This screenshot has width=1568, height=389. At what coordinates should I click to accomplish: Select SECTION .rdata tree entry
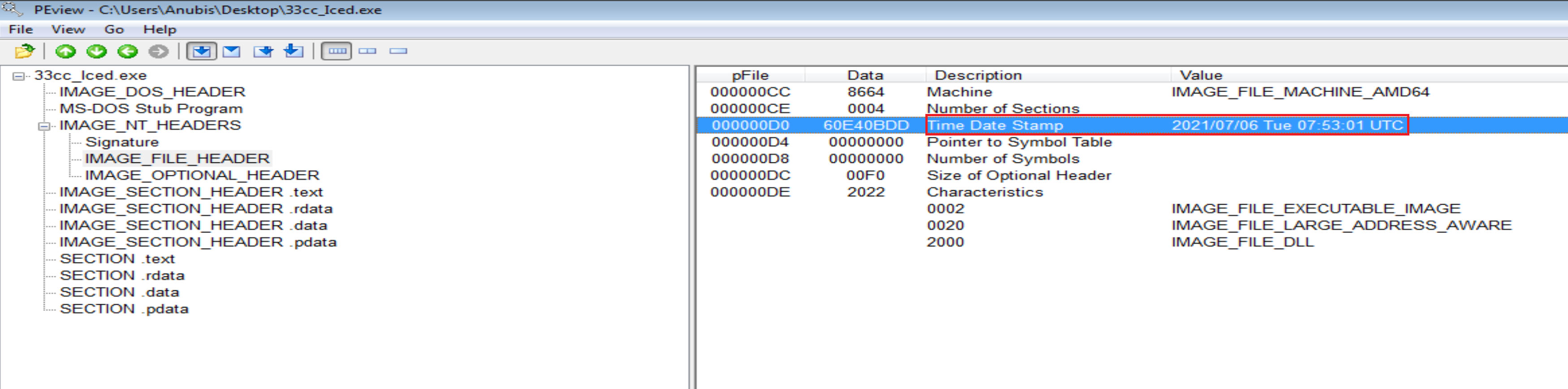122,275
